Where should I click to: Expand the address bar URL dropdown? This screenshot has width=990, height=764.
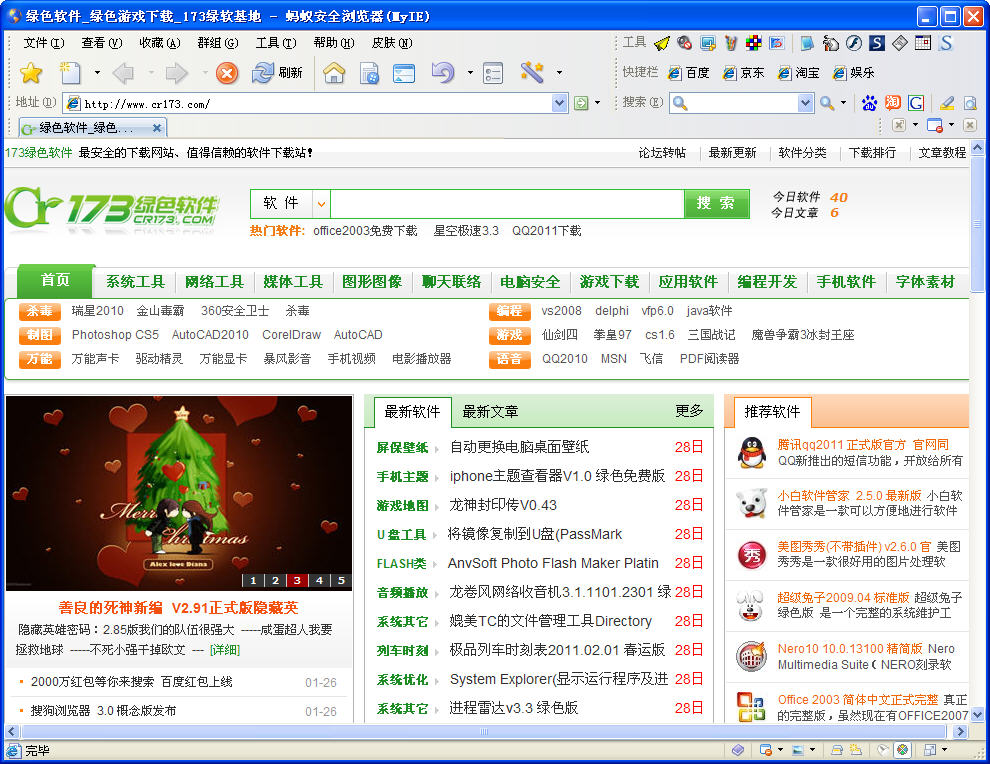coord(559,103)
